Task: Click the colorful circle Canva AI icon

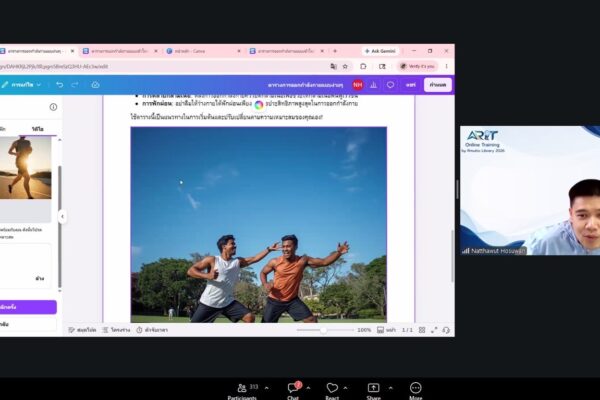Action: pyautogui.click(x=259, y=104)
